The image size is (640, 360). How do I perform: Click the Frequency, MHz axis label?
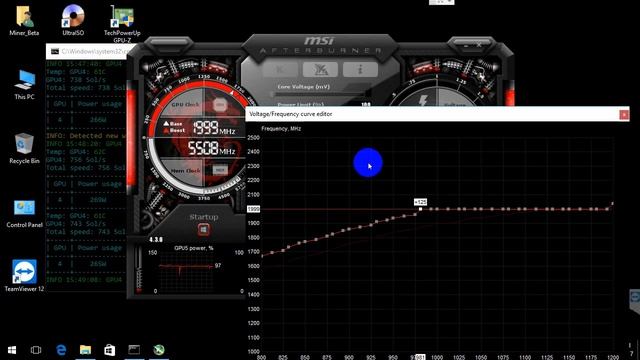[x=281, y=129]
